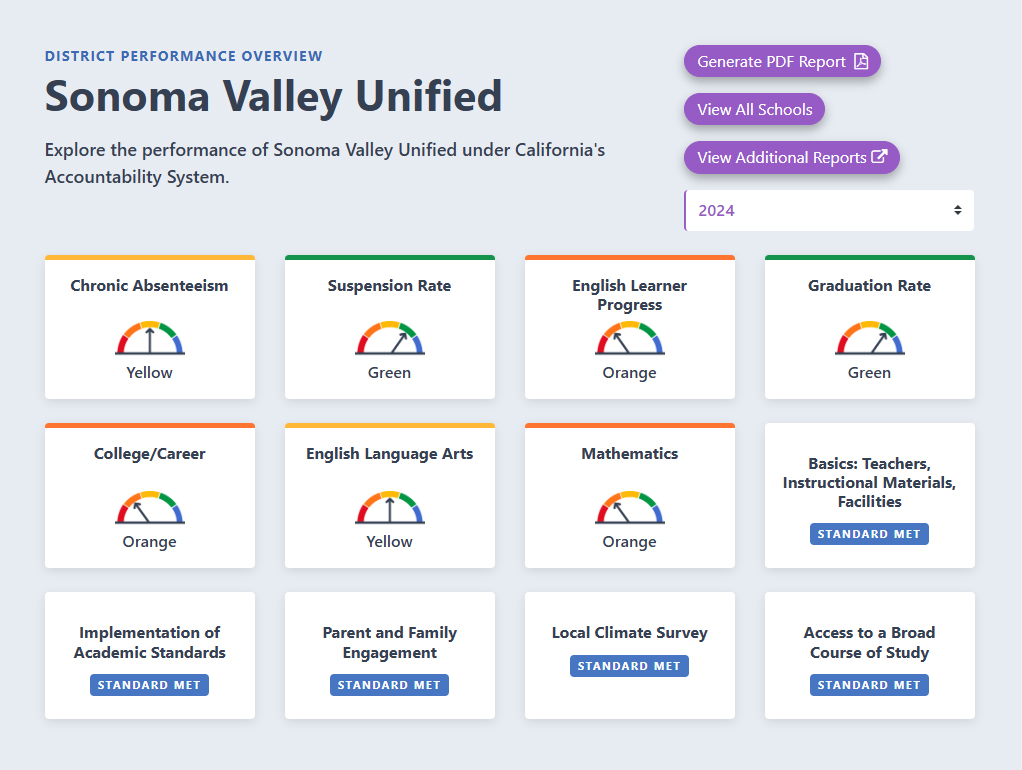Click the Mathematics gauge icon

pos(630,507)
